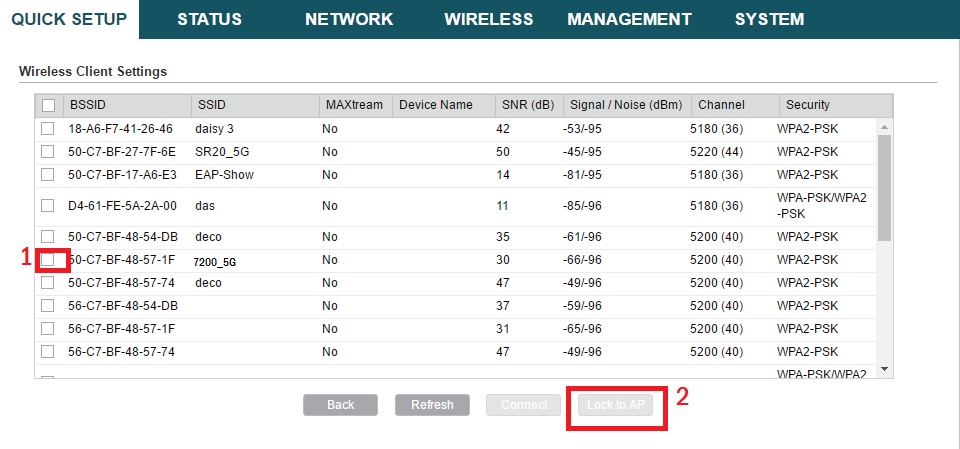Click the scrollbar up arrow
This screenshot has width=960, height=449.
point(883,128)
